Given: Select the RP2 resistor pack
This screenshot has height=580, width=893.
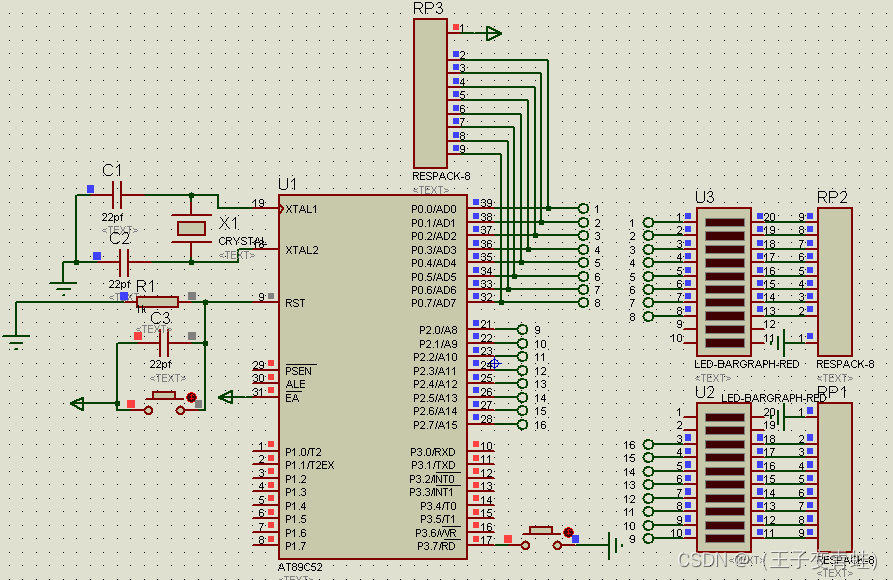Looking at the screenshot, I should tap(834, 280).
